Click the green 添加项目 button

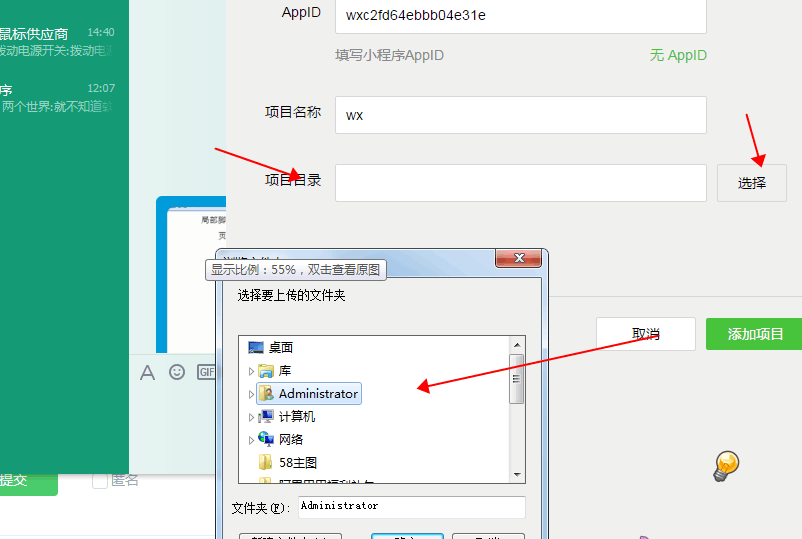[755, 334]
